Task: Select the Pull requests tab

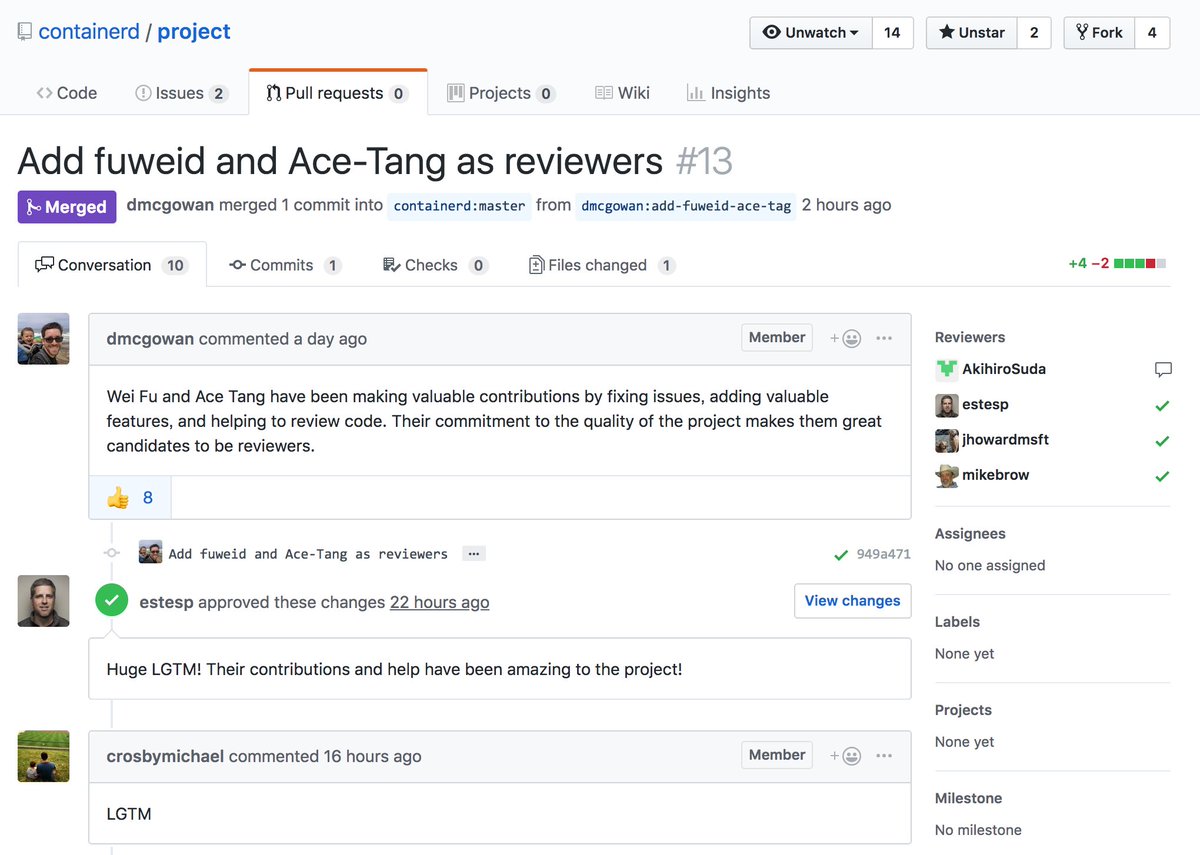Action: tap(338, 93)
